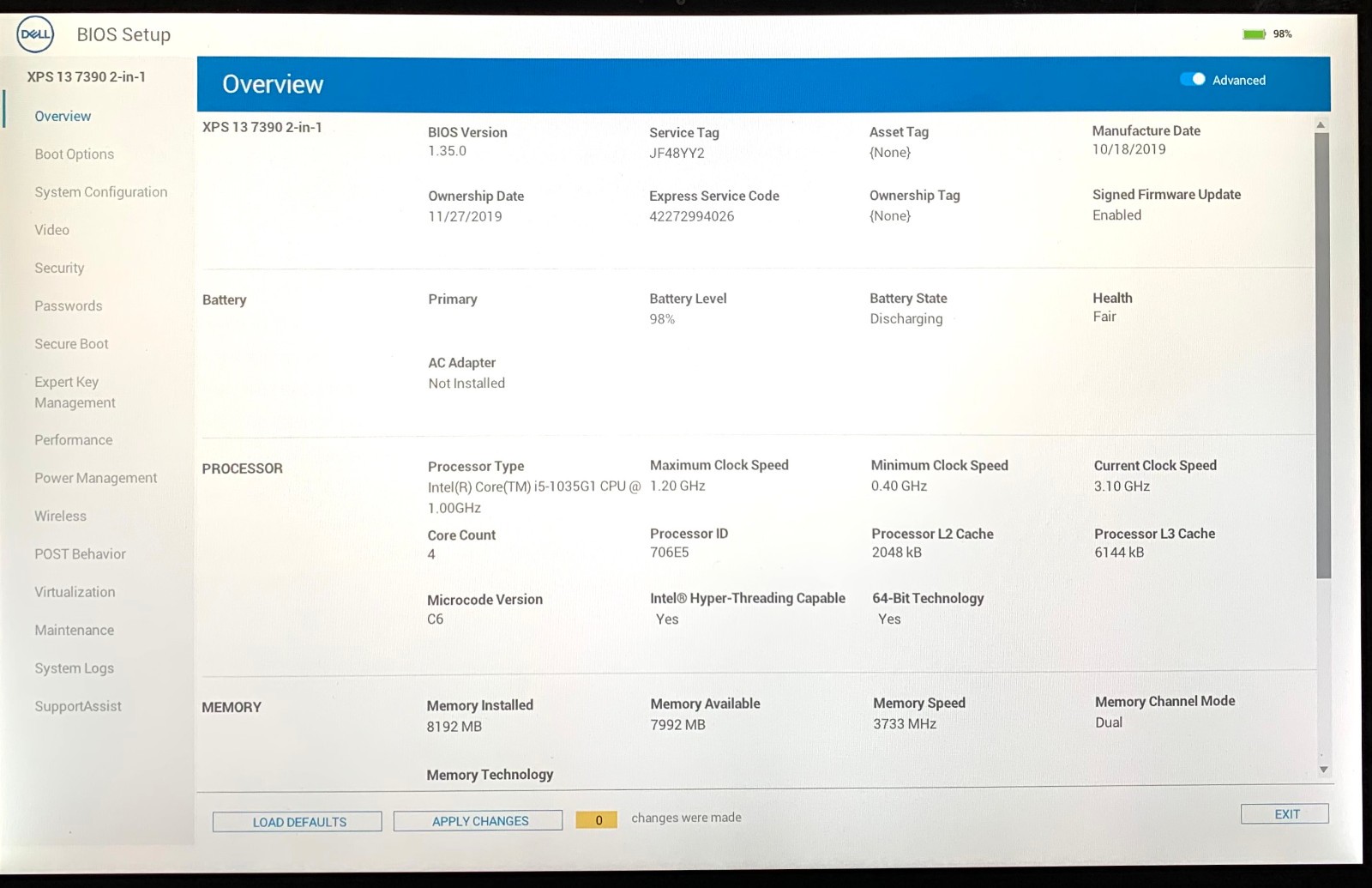Screen dimensions: 1372x888
Task: Open Boot Options section
Action: pos(74,154)
